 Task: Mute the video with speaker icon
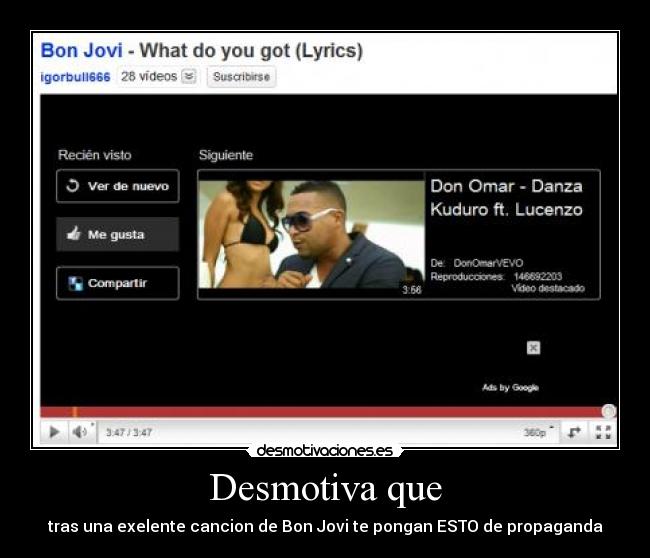[80, 432]
